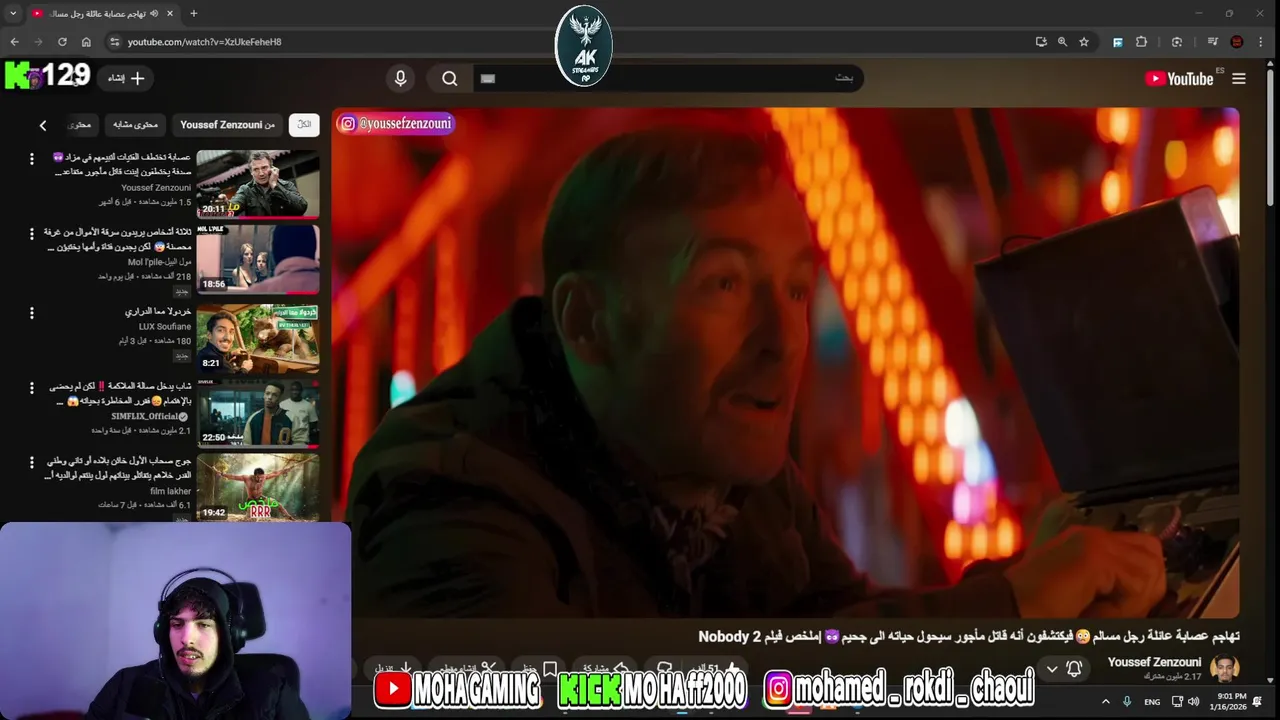Screen dimensions: 1280x720
Task: Click the @youssefzenzouni Instagram overlay tag
Action: (396, 123)
